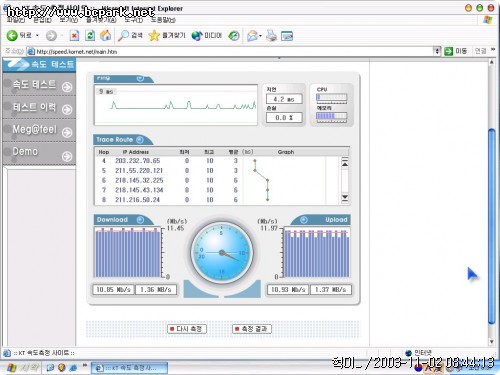Click the Windows Start button
The image size is (500, 375).
(22, 368)
